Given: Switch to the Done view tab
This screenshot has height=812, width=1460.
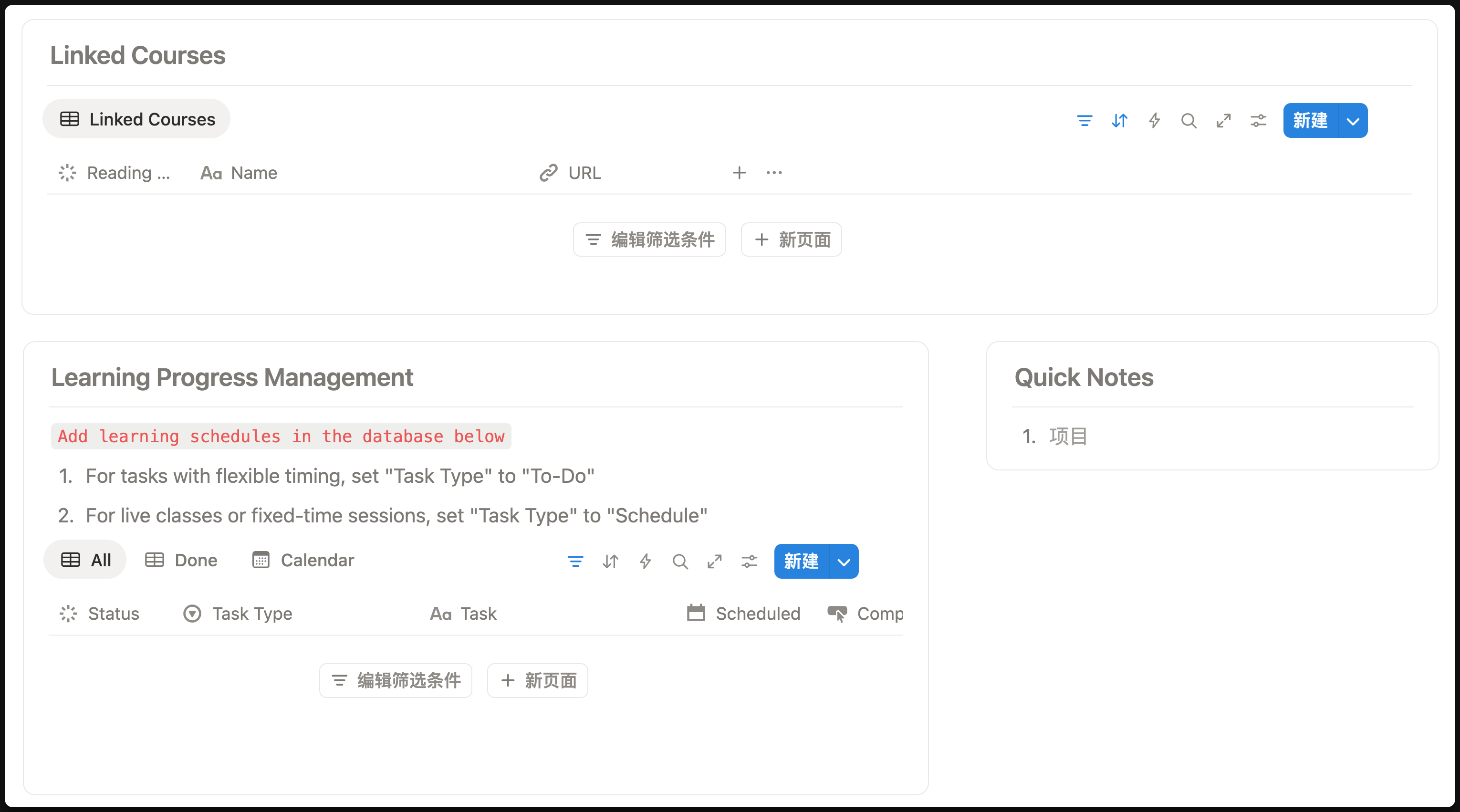Looking at the screenshot, I should point(181,561).
